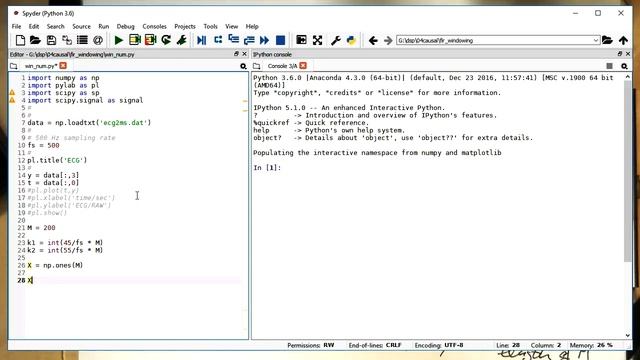
Task: Click code line 'M = 200'
Action: click(x=41, y=228)
